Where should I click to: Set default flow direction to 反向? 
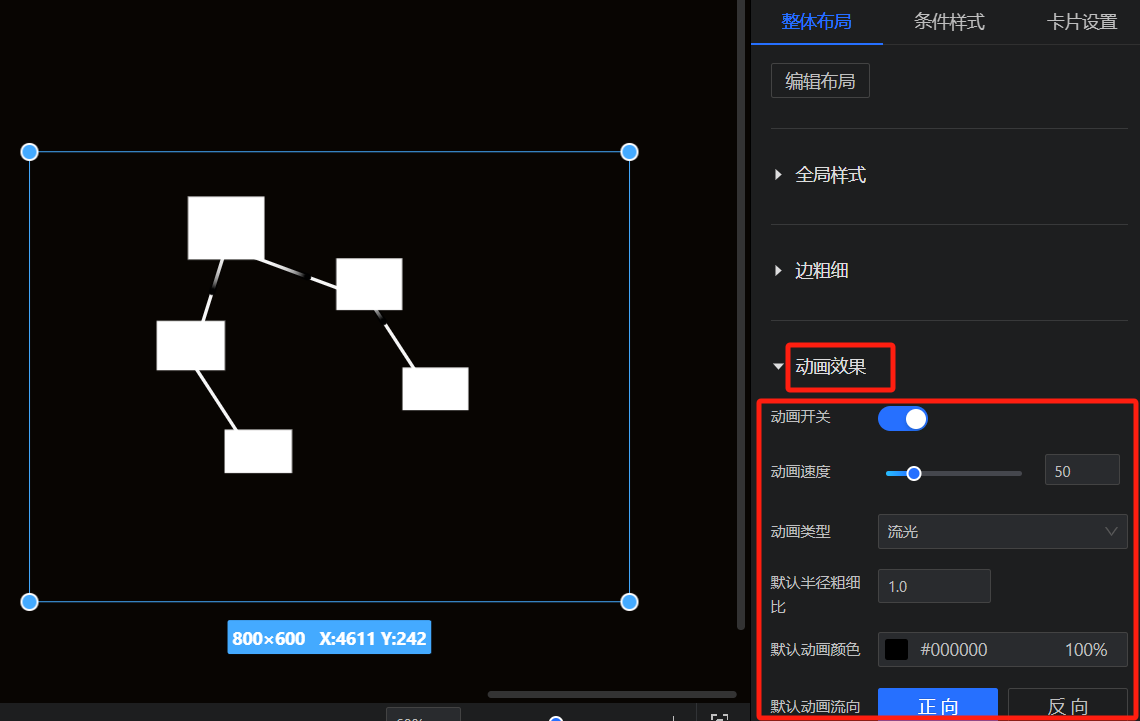point(1067,705)
